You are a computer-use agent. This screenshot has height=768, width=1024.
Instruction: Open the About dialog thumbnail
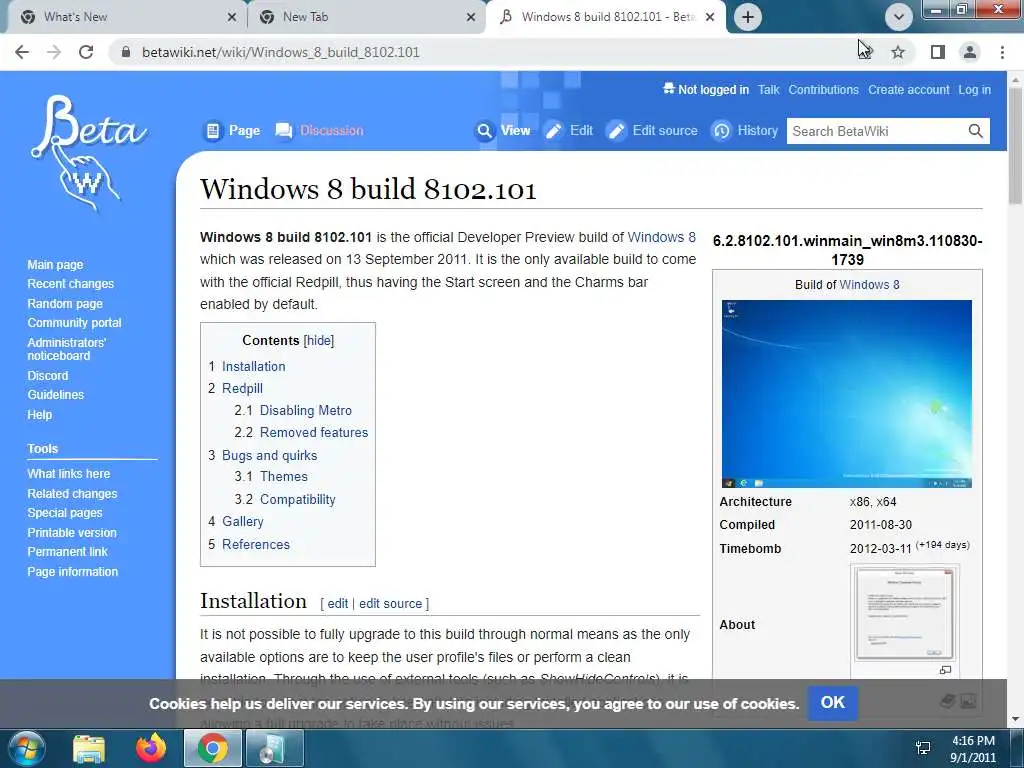point(904,614)
